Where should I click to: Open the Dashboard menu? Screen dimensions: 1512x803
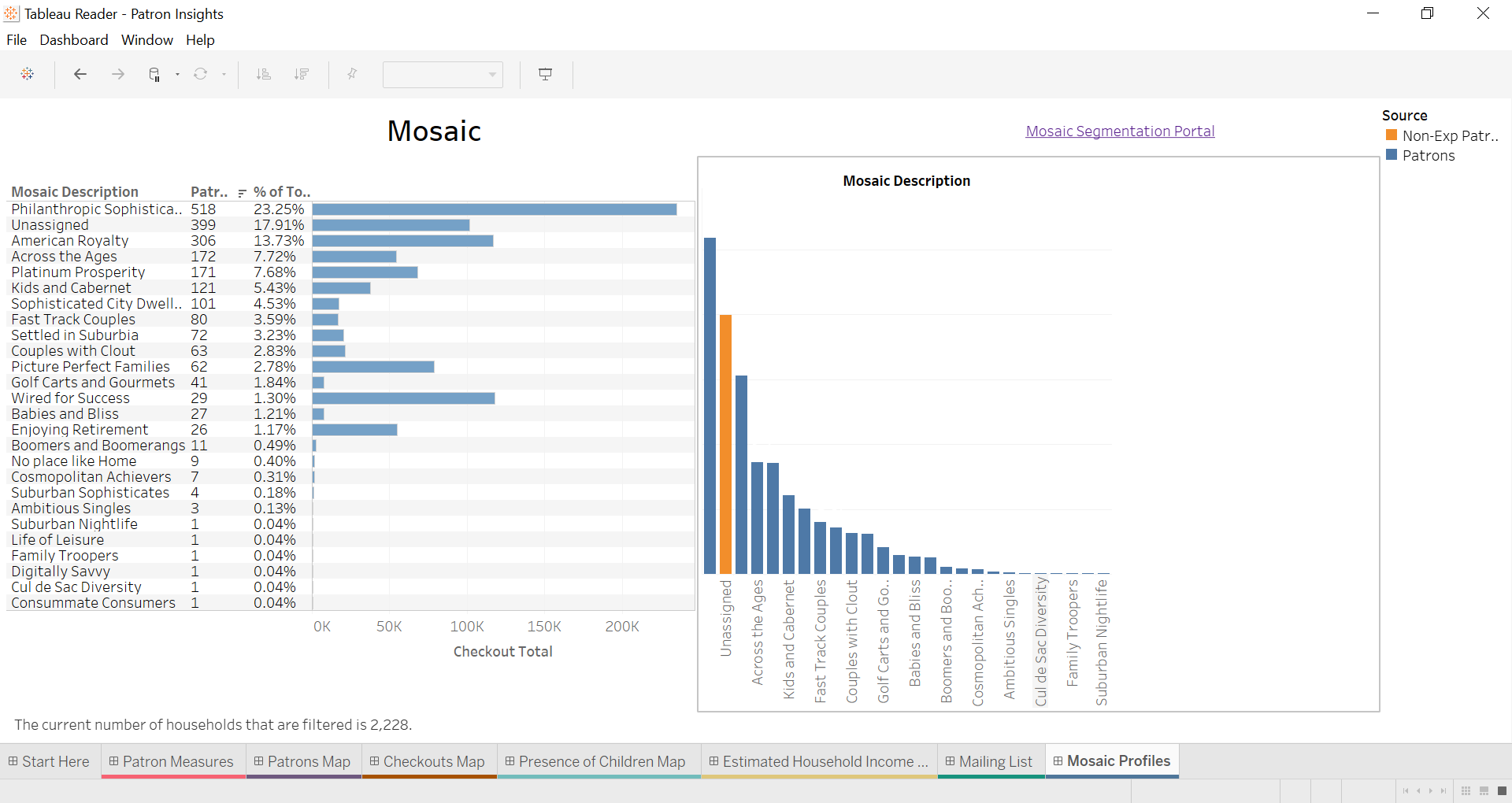click(74, 40)
